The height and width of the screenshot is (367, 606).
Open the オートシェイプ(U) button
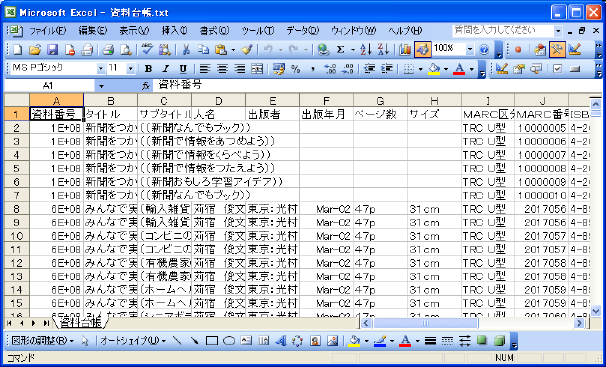click(133, 340)
